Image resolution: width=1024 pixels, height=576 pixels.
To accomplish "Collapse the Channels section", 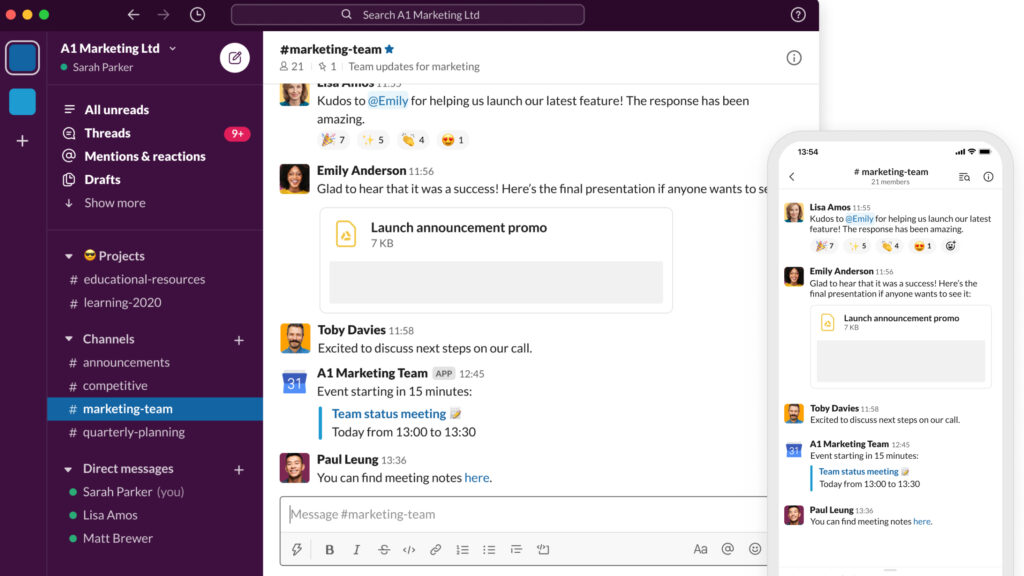I will [x=69, y=339].
